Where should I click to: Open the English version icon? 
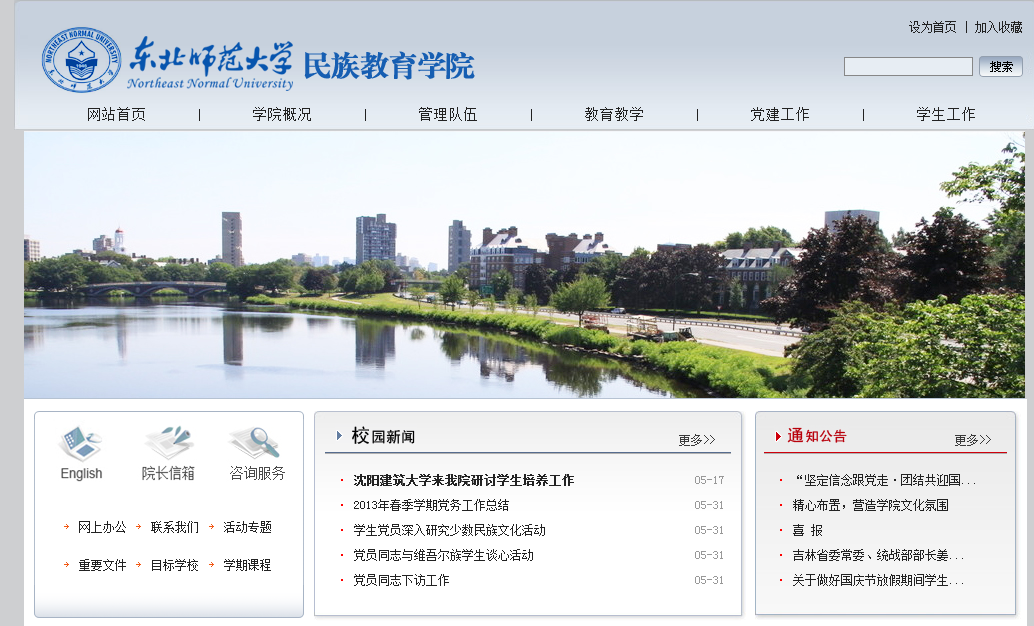[81, 443]
